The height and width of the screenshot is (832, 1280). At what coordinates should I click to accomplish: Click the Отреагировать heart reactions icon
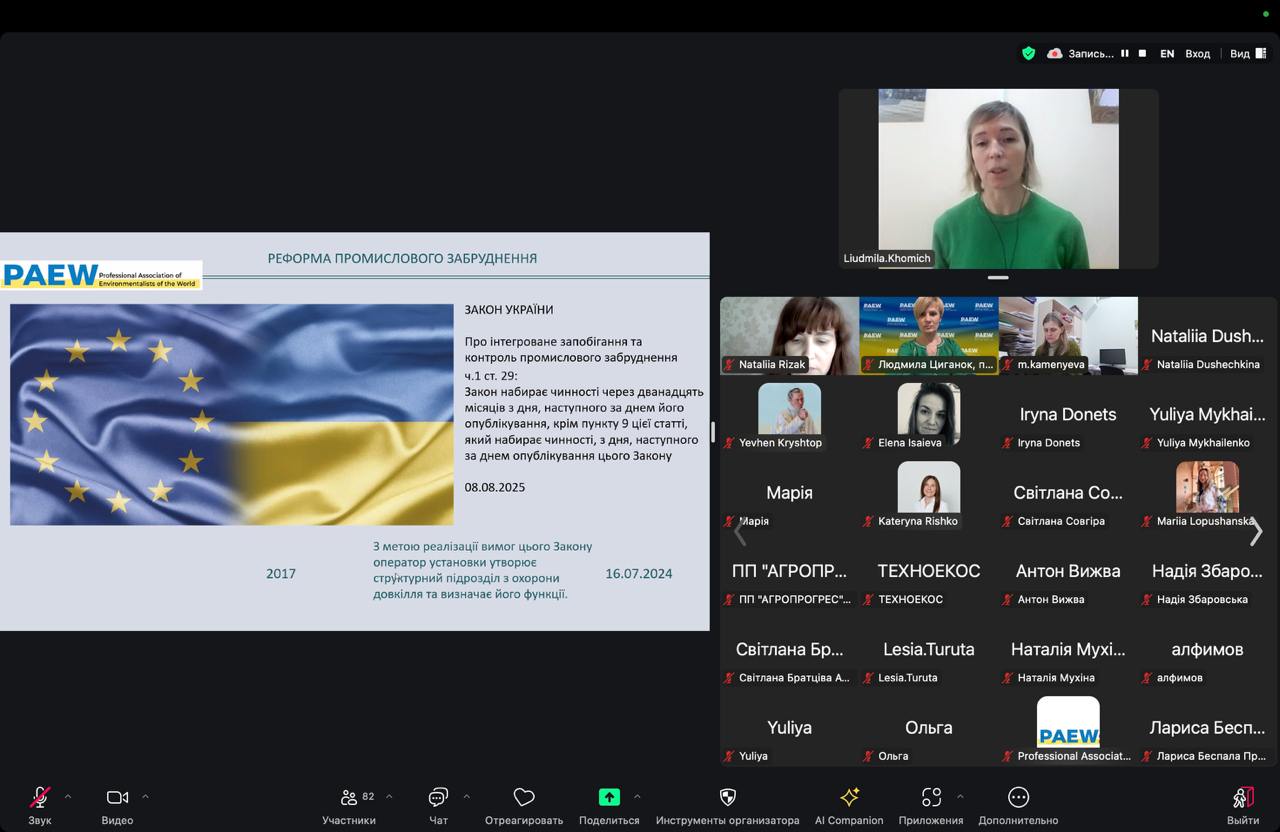coord(524,798)
